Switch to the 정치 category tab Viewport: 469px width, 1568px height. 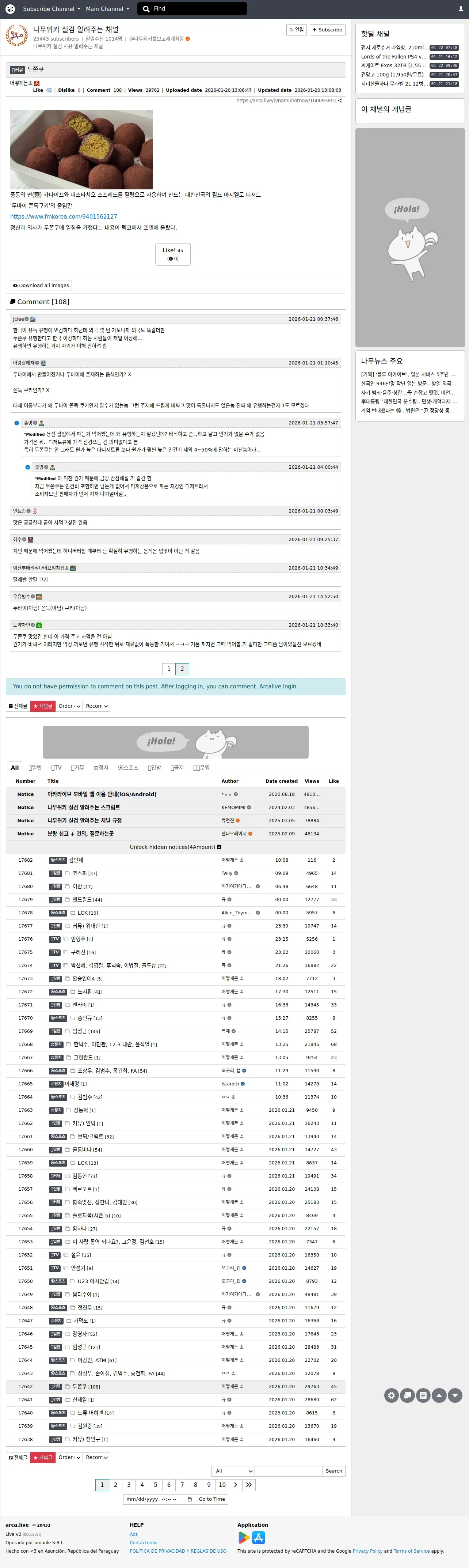pos(101,768)
